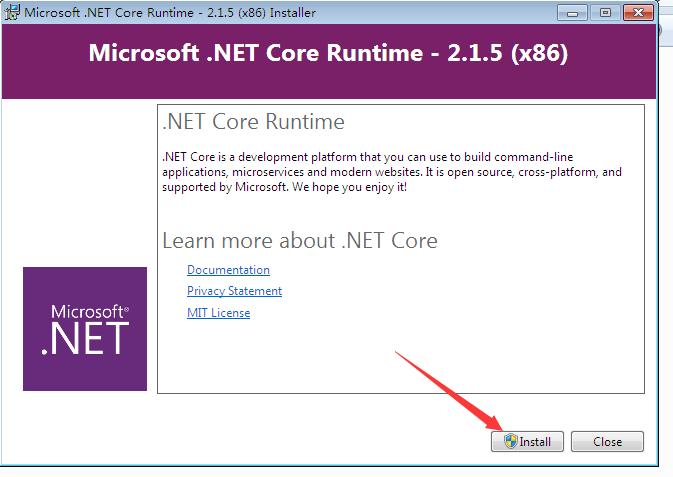
Task: Click the "Learn more about .NET Core" heading
Action: click(x=299, y=241)
